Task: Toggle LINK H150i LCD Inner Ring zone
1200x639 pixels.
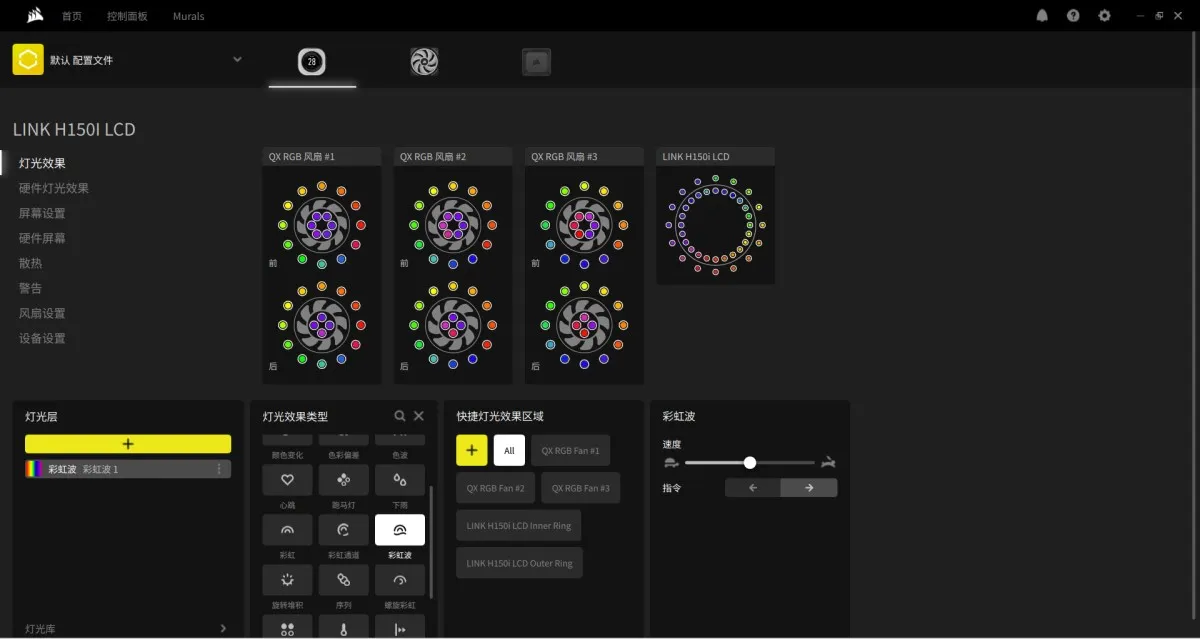Action: pos(520,526)
